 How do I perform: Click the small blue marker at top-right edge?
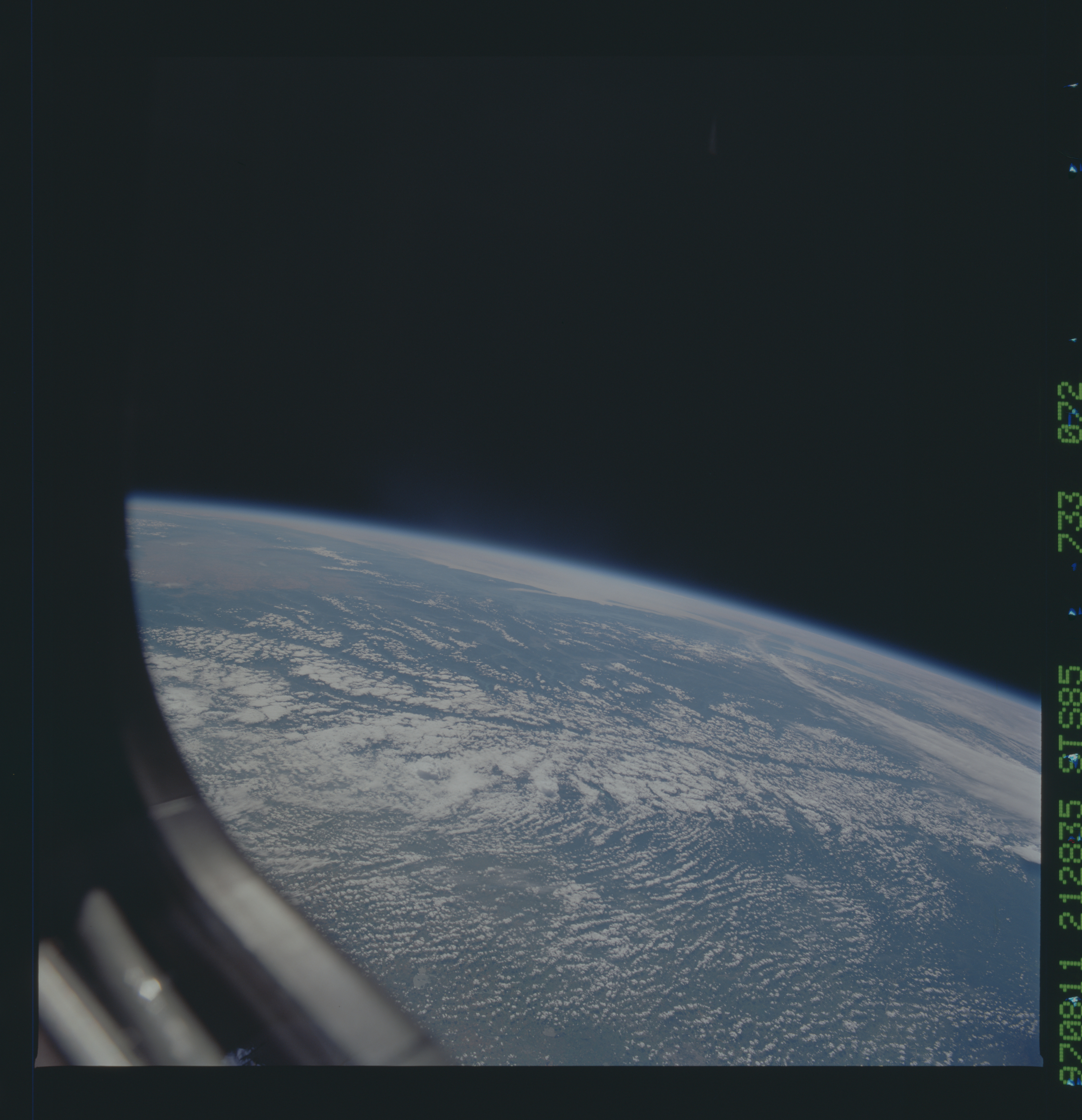1072,86
